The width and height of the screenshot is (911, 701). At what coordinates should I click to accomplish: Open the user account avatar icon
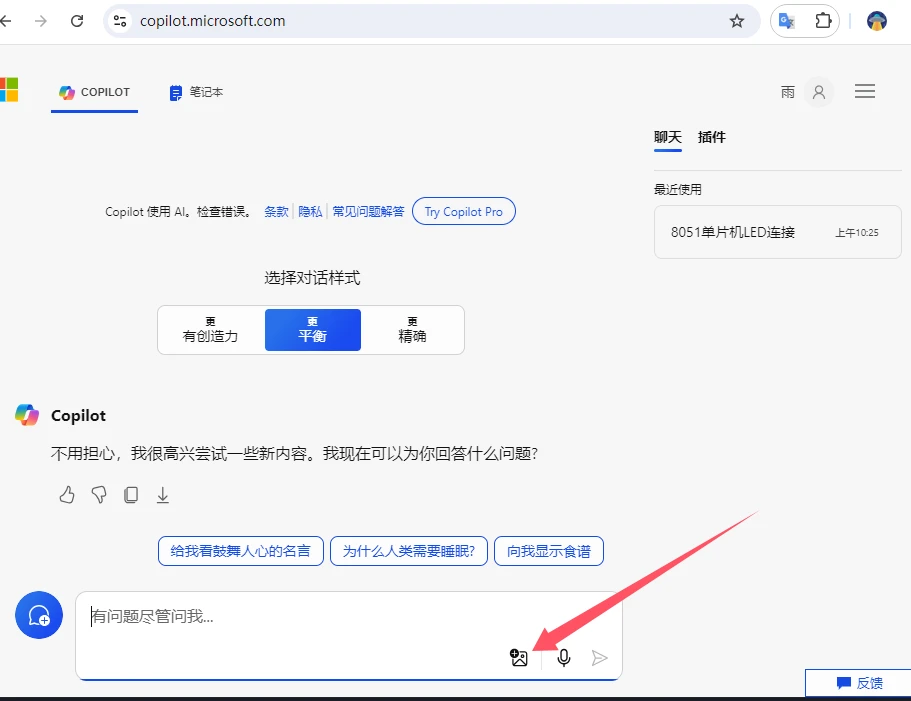[x=819, y=92]
